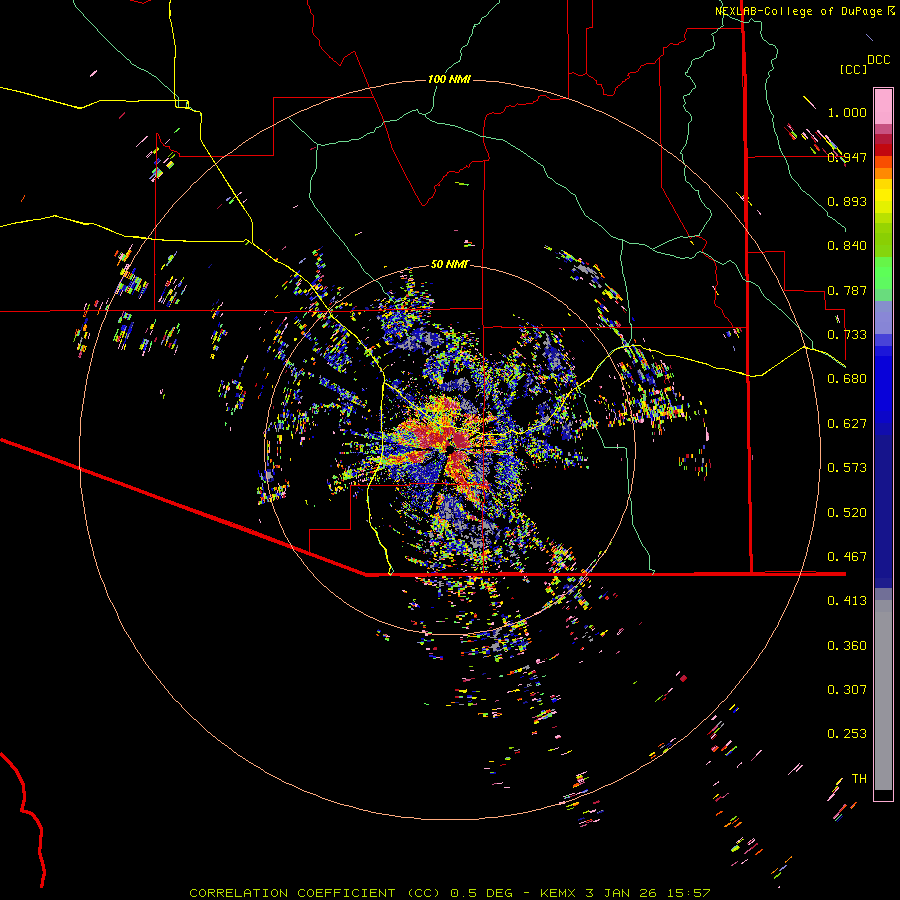This screenshot has height=900, width=900.
Task: Click the TH threshold label on the legend
Action: 859,779
